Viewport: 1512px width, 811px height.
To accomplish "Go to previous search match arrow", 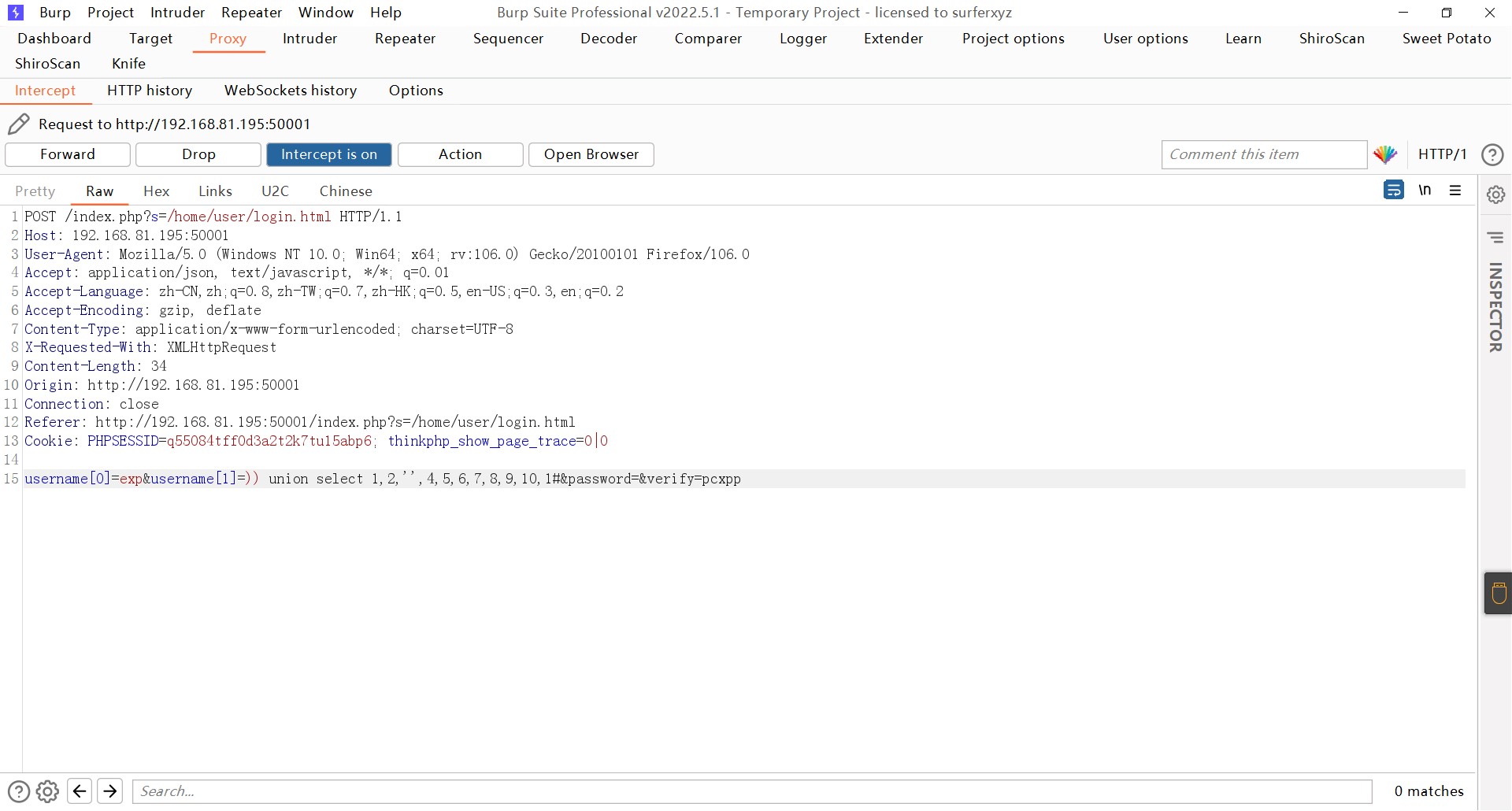I will 80,791.
